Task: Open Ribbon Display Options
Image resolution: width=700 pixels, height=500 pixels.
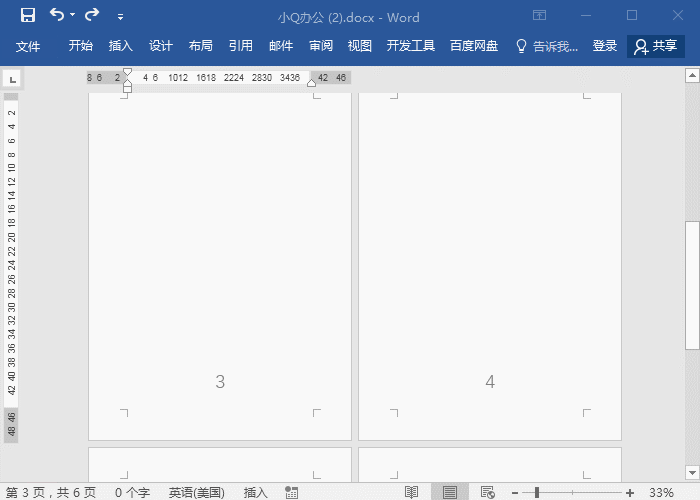Action: (x=539, y=16)
